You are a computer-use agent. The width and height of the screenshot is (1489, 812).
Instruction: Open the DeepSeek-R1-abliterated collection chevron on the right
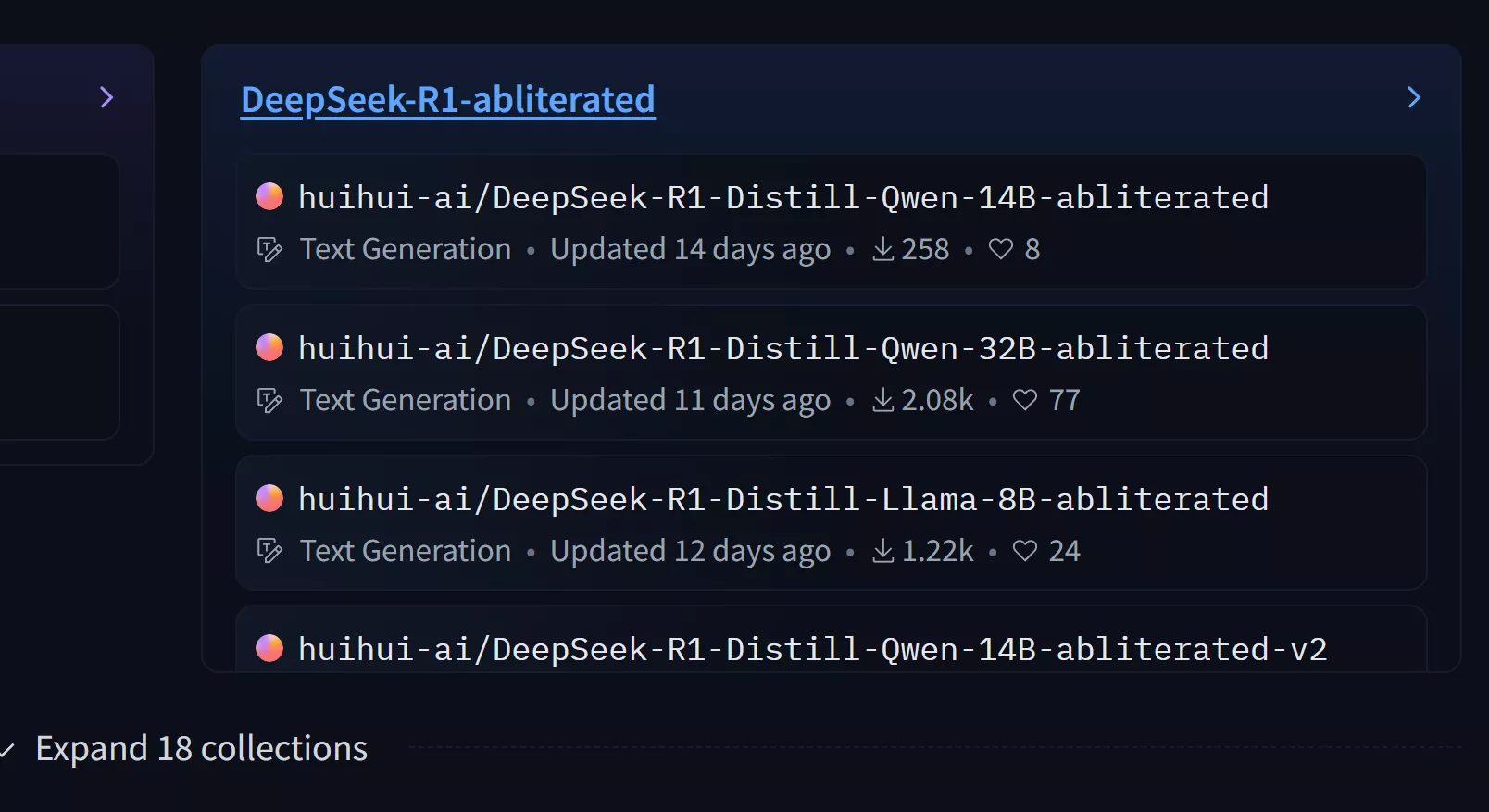coord(1413,97)
